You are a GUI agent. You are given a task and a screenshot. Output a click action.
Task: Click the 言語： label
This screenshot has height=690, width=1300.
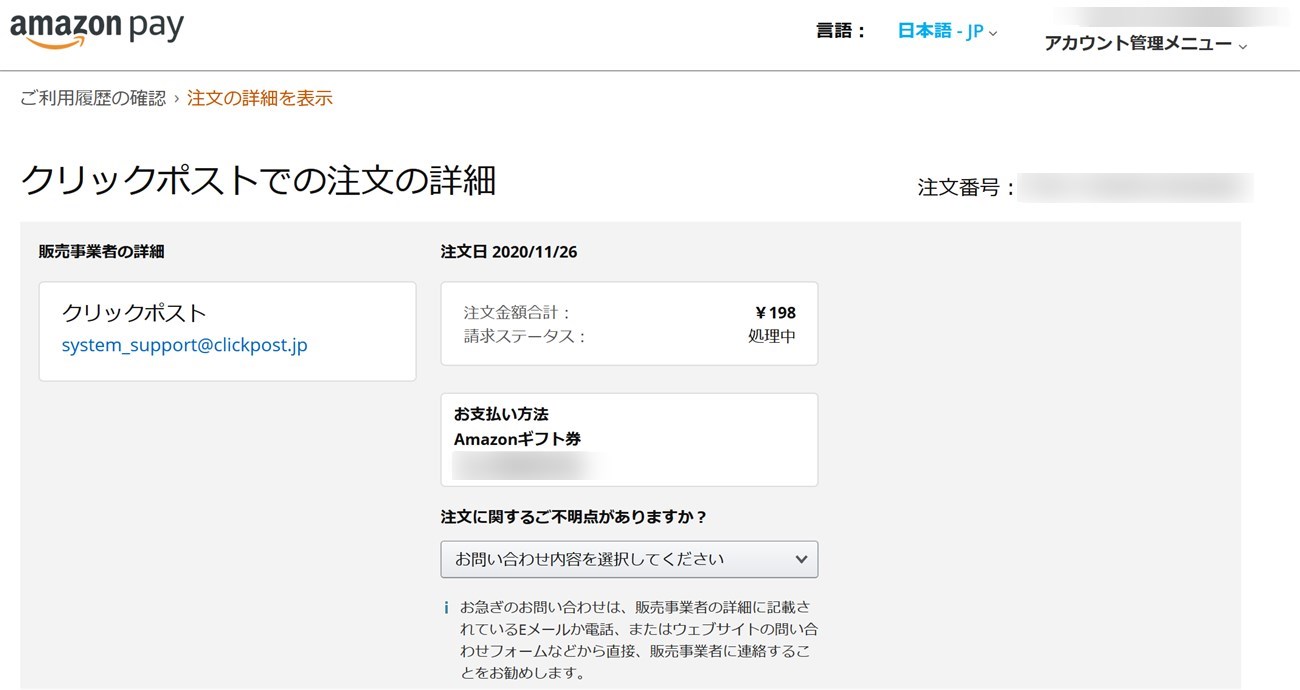click(841, 31)
